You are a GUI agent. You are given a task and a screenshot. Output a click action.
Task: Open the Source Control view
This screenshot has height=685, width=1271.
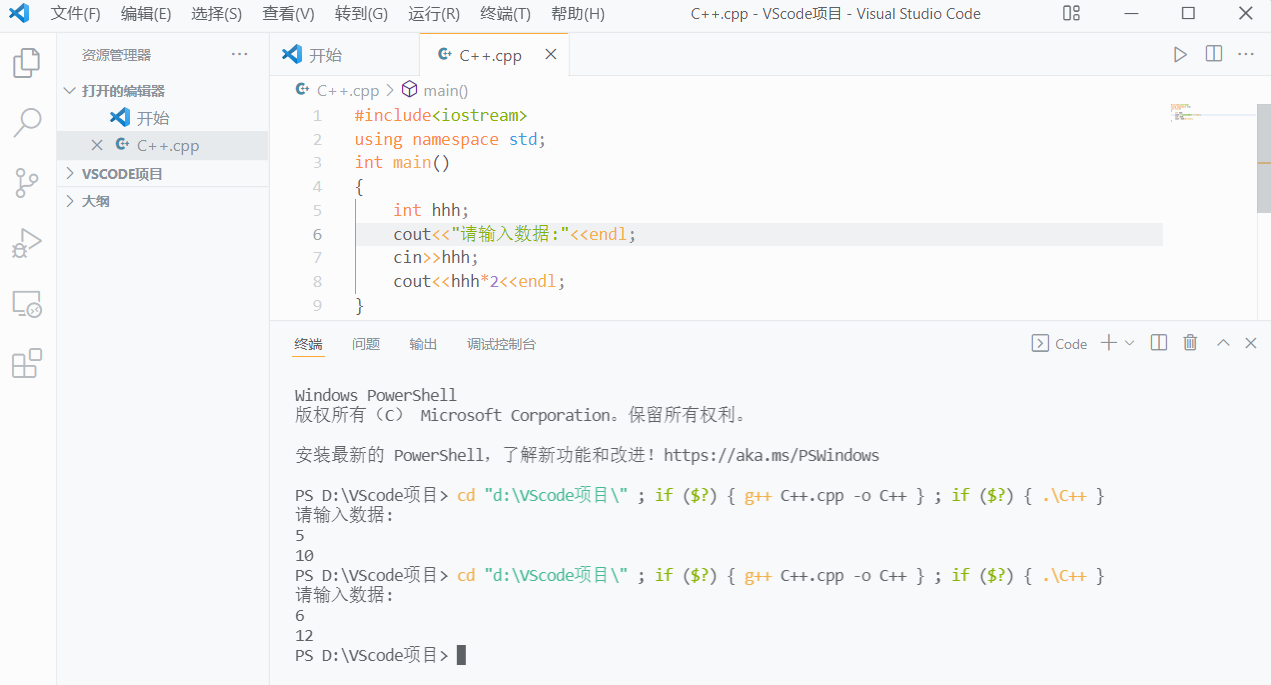pyautogui.click(x=27, y=182)
